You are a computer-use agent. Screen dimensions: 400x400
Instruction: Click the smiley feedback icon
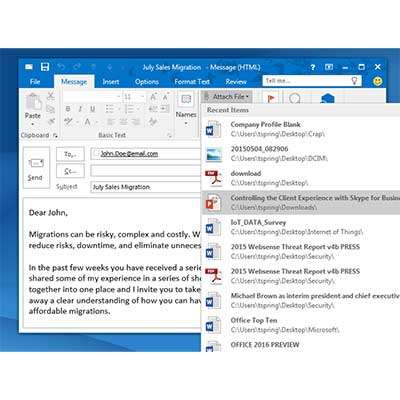tap(377, 81)
